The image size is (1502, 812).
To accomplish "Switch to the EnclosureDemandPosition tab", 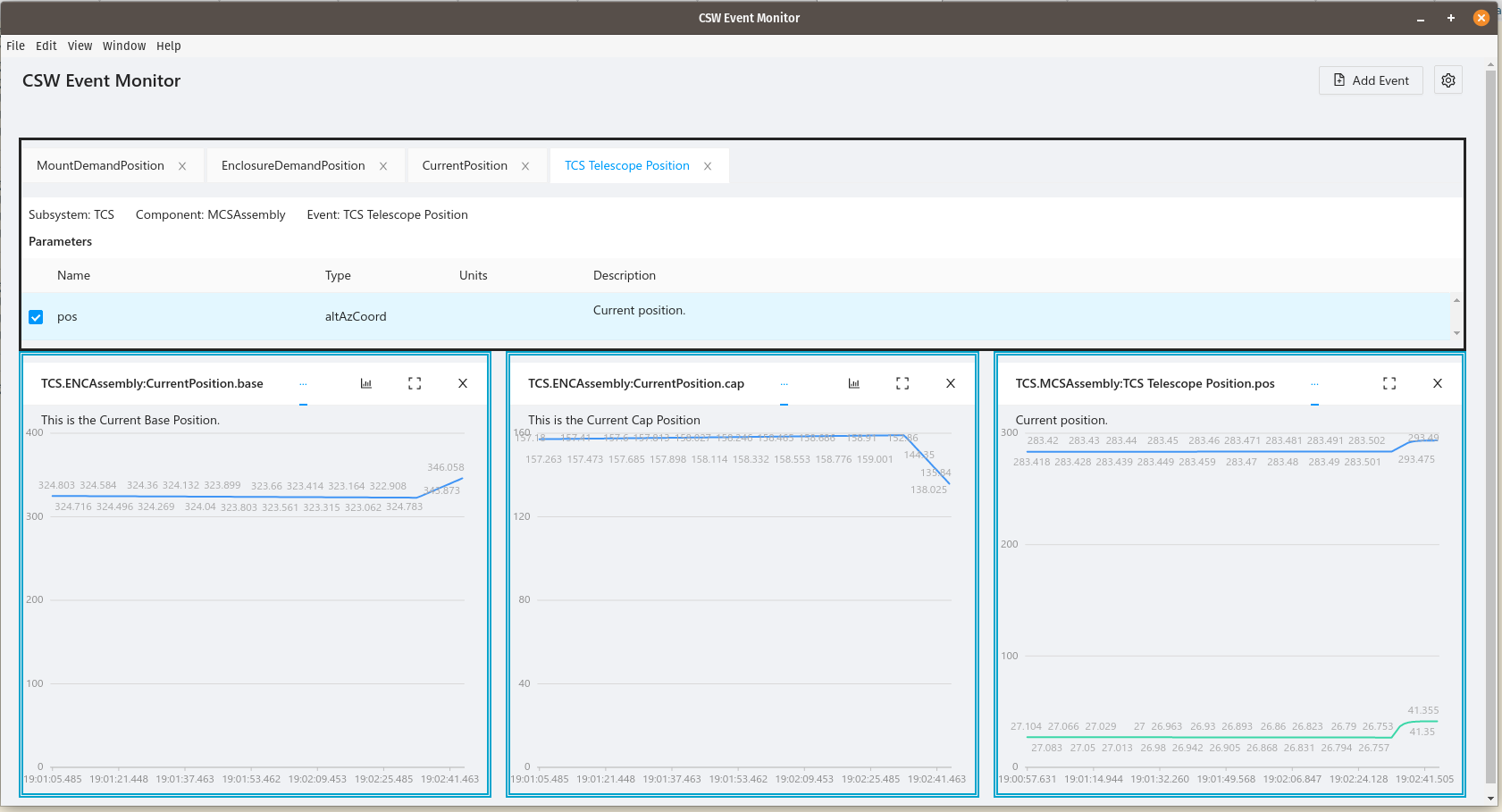I will (x=293, y=165).
